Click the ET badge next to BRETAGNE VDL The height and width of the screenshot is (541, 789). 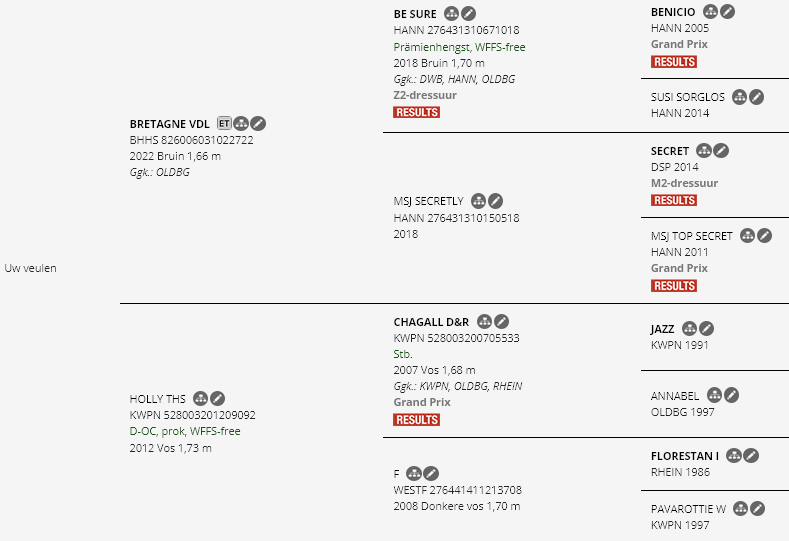(x=224, y=123)
